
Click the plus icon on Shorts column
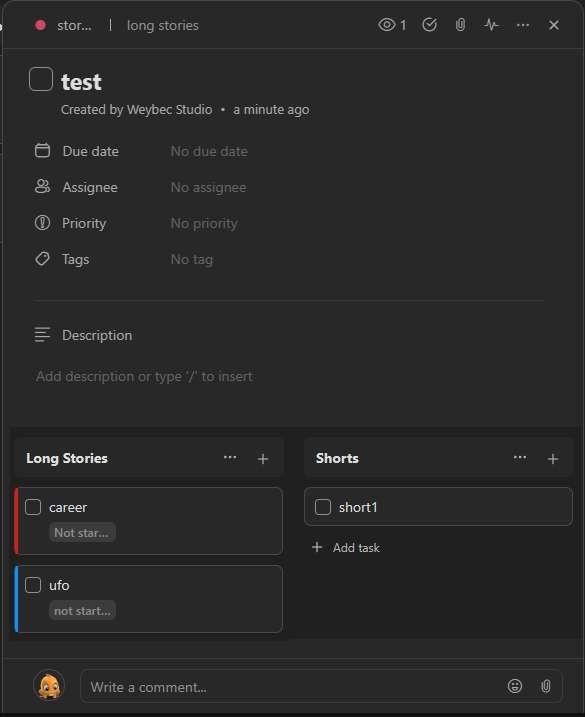coord(553,459)
